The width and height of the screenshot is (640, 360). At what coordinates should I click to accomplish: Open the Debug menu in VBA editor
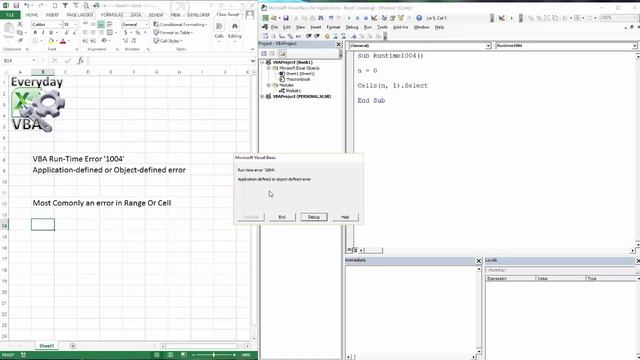352,27
